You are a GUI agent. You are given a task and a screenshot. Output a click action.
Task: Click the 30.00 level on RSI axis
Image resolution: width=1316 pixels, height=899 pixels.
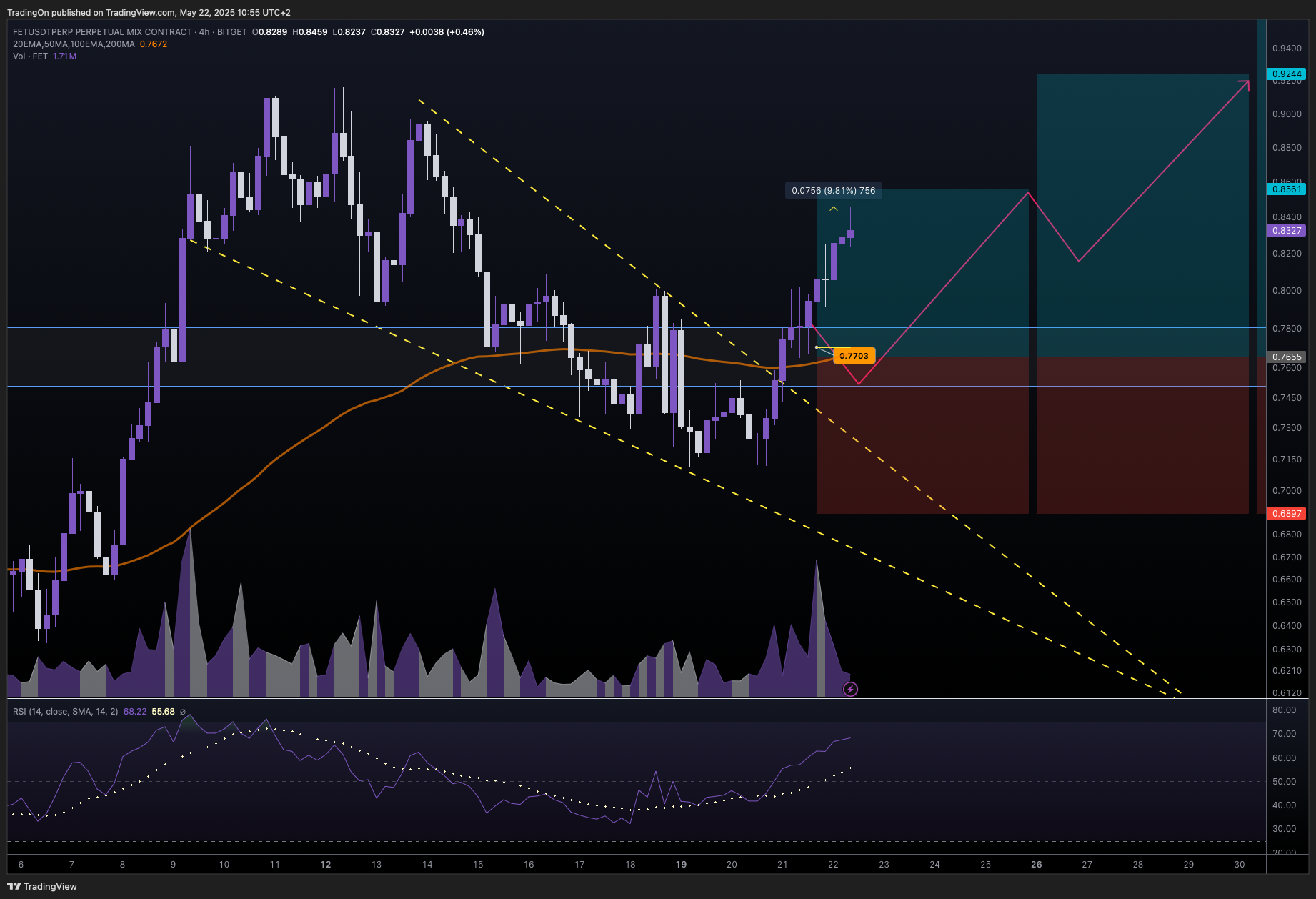(1284, 829)
